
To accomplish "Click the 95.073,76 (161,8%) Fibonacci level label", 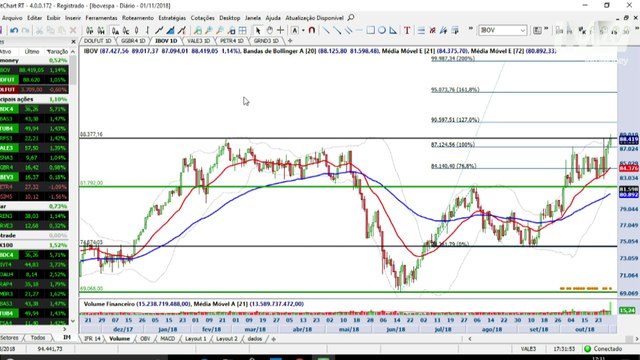I will coord(455,90).
